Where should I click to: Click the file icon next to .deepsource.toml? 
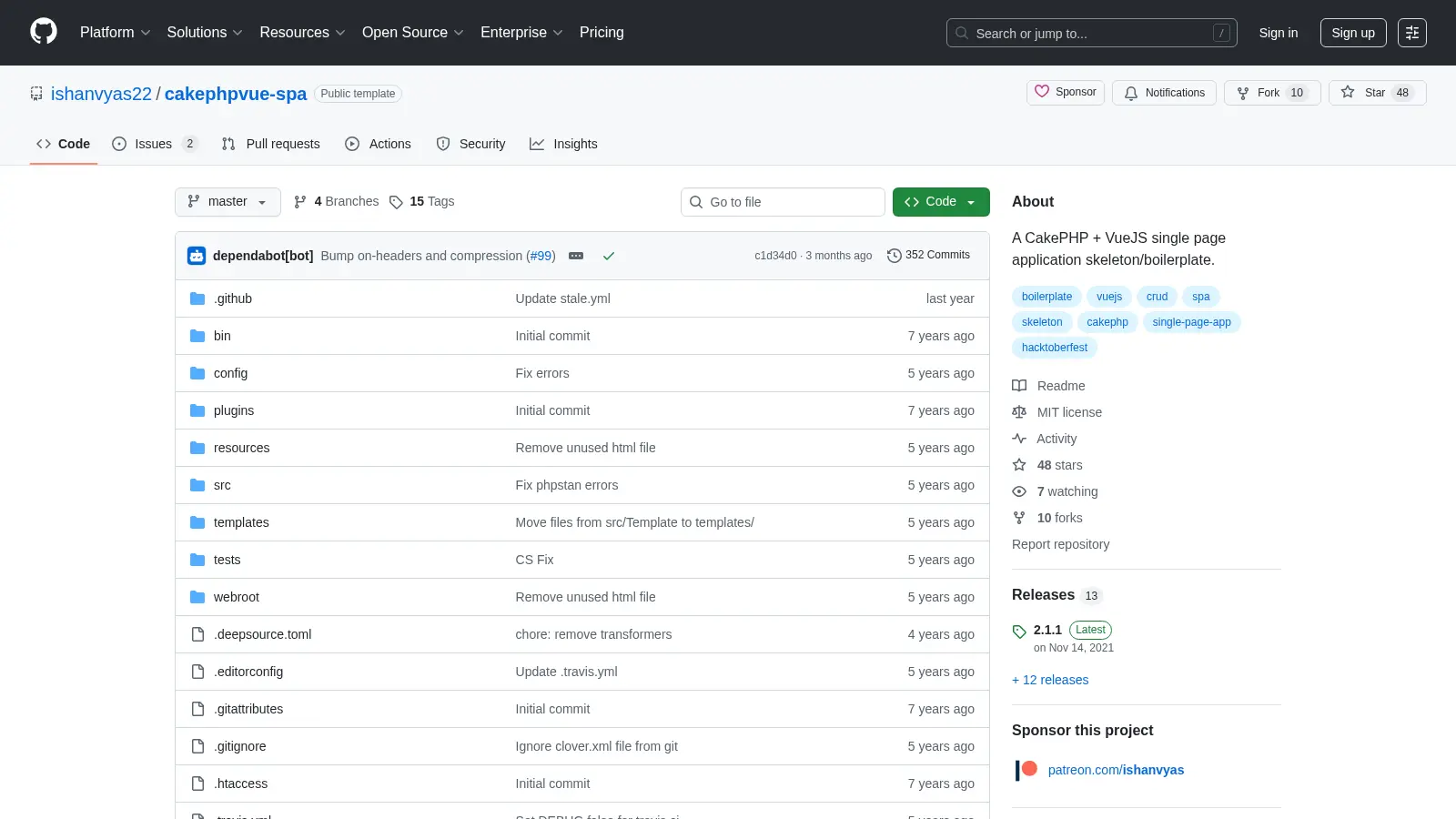tap(197, 634)
